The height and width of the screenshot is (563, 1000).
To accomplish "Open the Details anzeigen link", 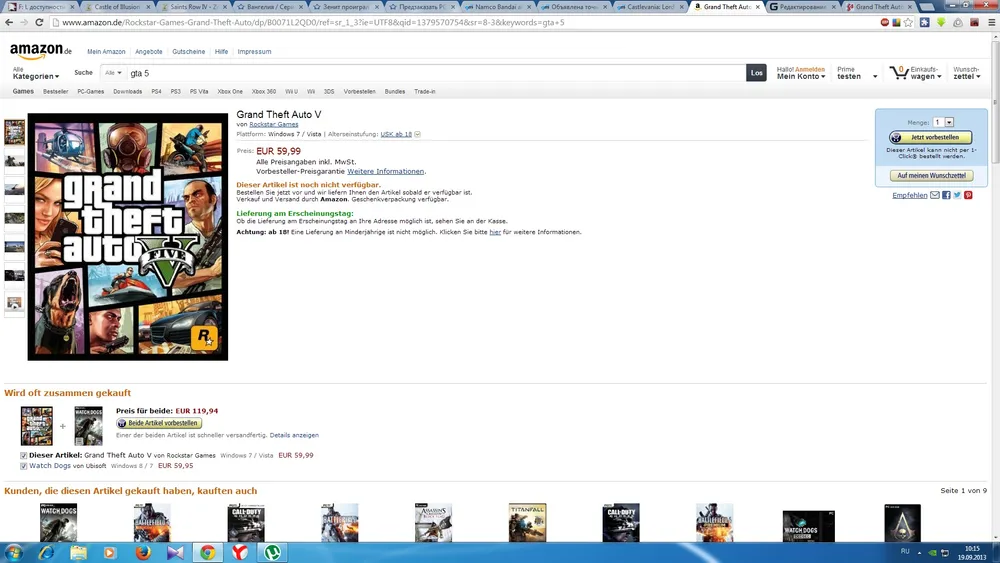I will (x=294, y=435).
